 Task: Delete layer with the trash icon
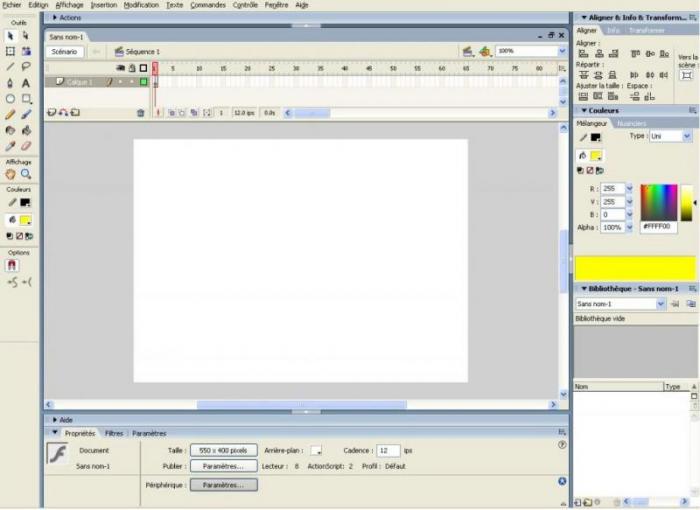[141, 113]
